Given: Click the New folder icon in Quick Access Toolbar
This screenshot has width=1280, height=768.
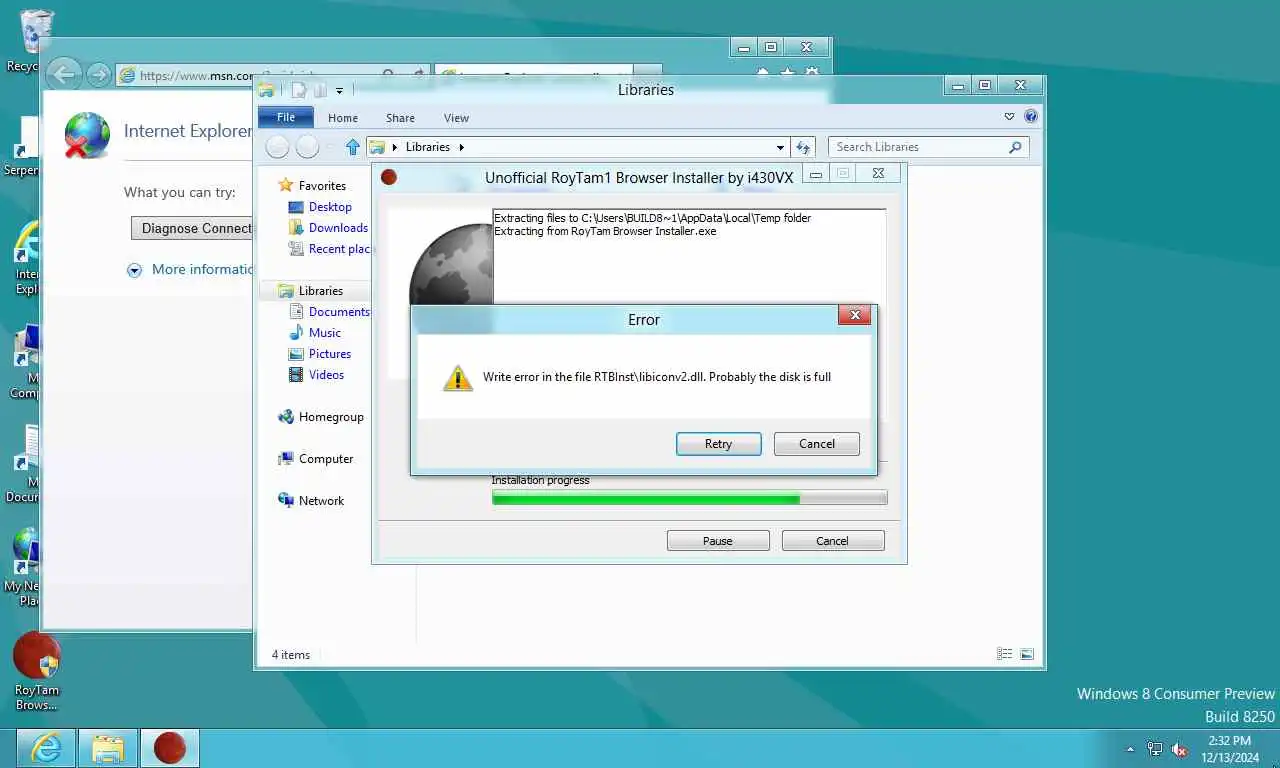Looking at the screenshot, I should coord(320,90).
